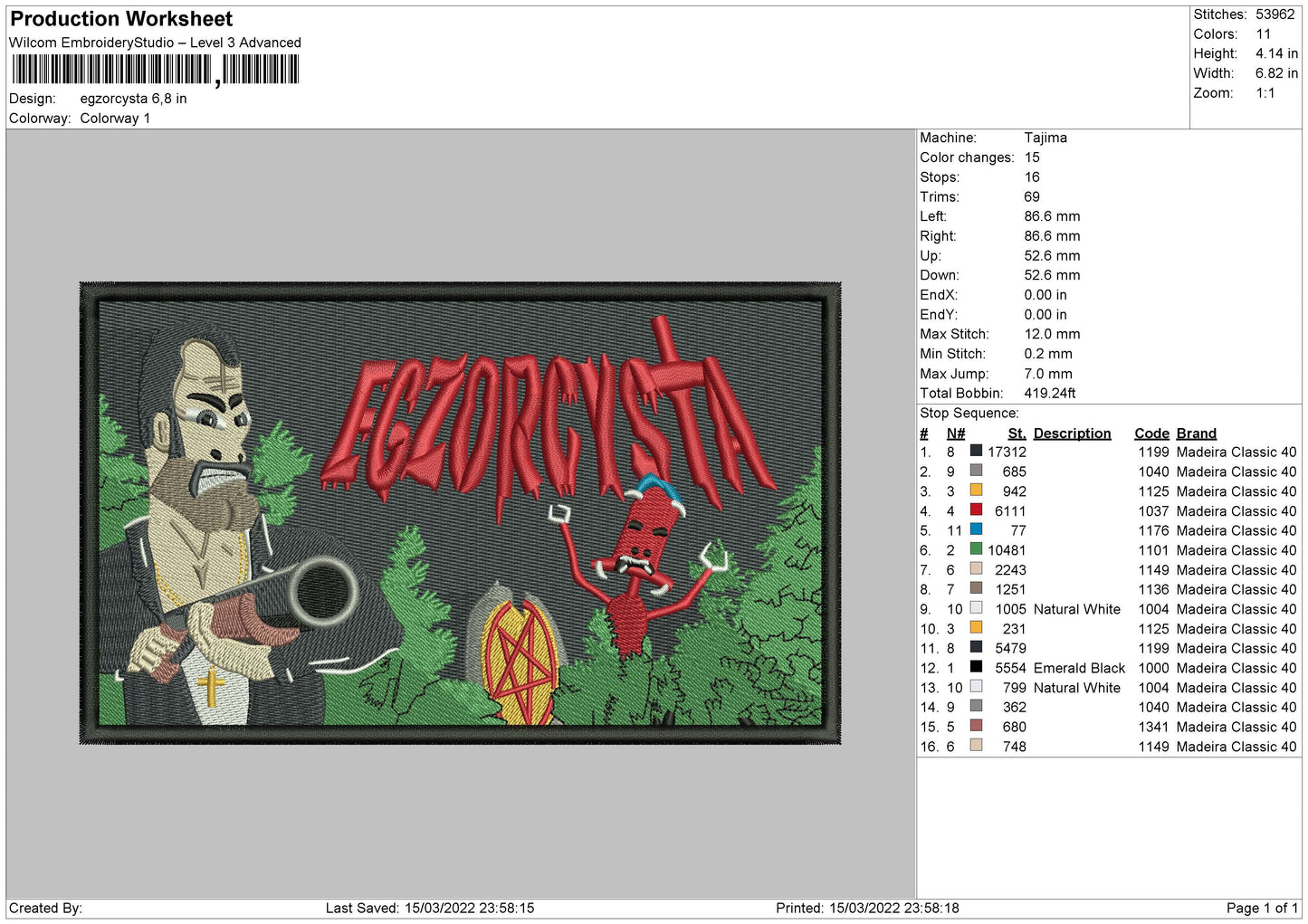
Task: Click the blue swatch in stop row 5
Action: point(976,529)
